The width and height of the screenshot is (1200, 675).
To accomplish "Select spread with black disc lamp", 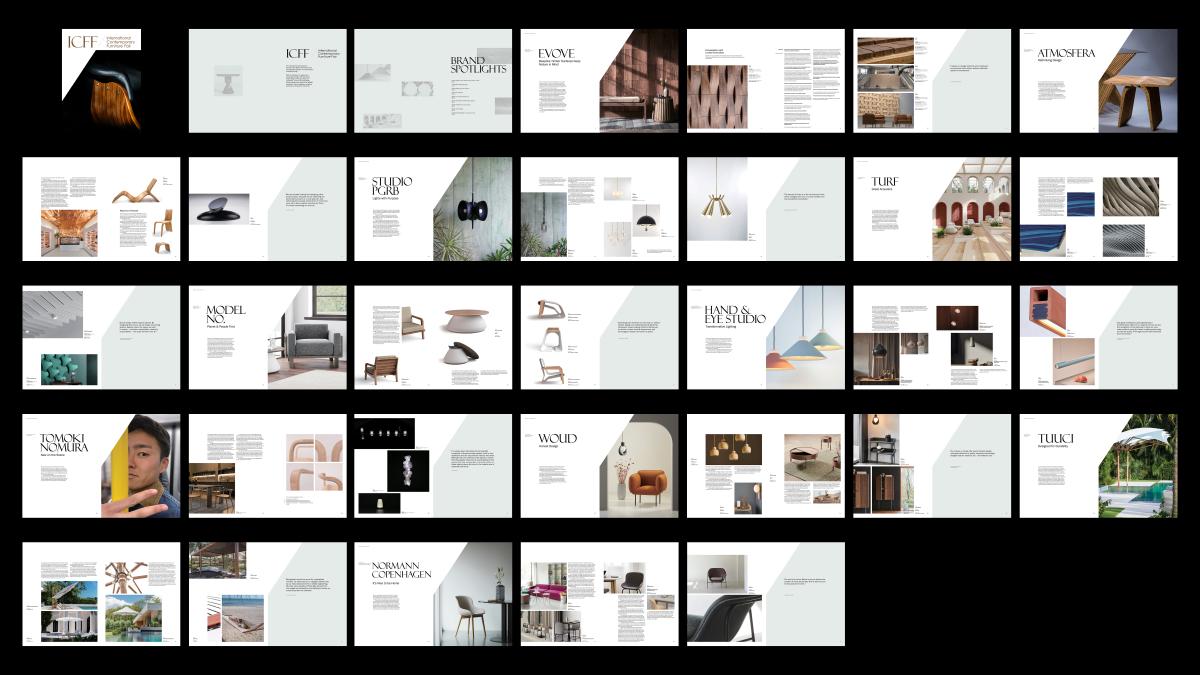I will click(268, 209).
